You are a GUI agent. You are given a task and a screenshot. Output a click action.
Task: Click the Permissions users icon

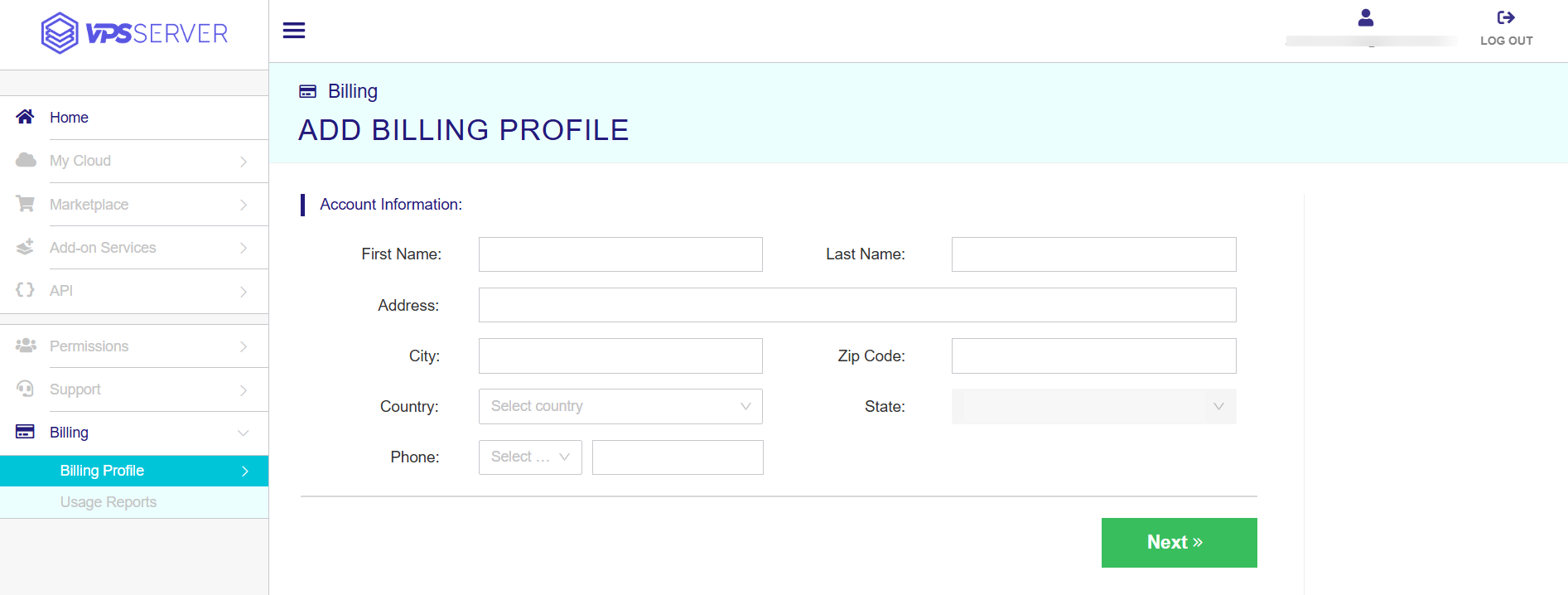pos(26,346)
